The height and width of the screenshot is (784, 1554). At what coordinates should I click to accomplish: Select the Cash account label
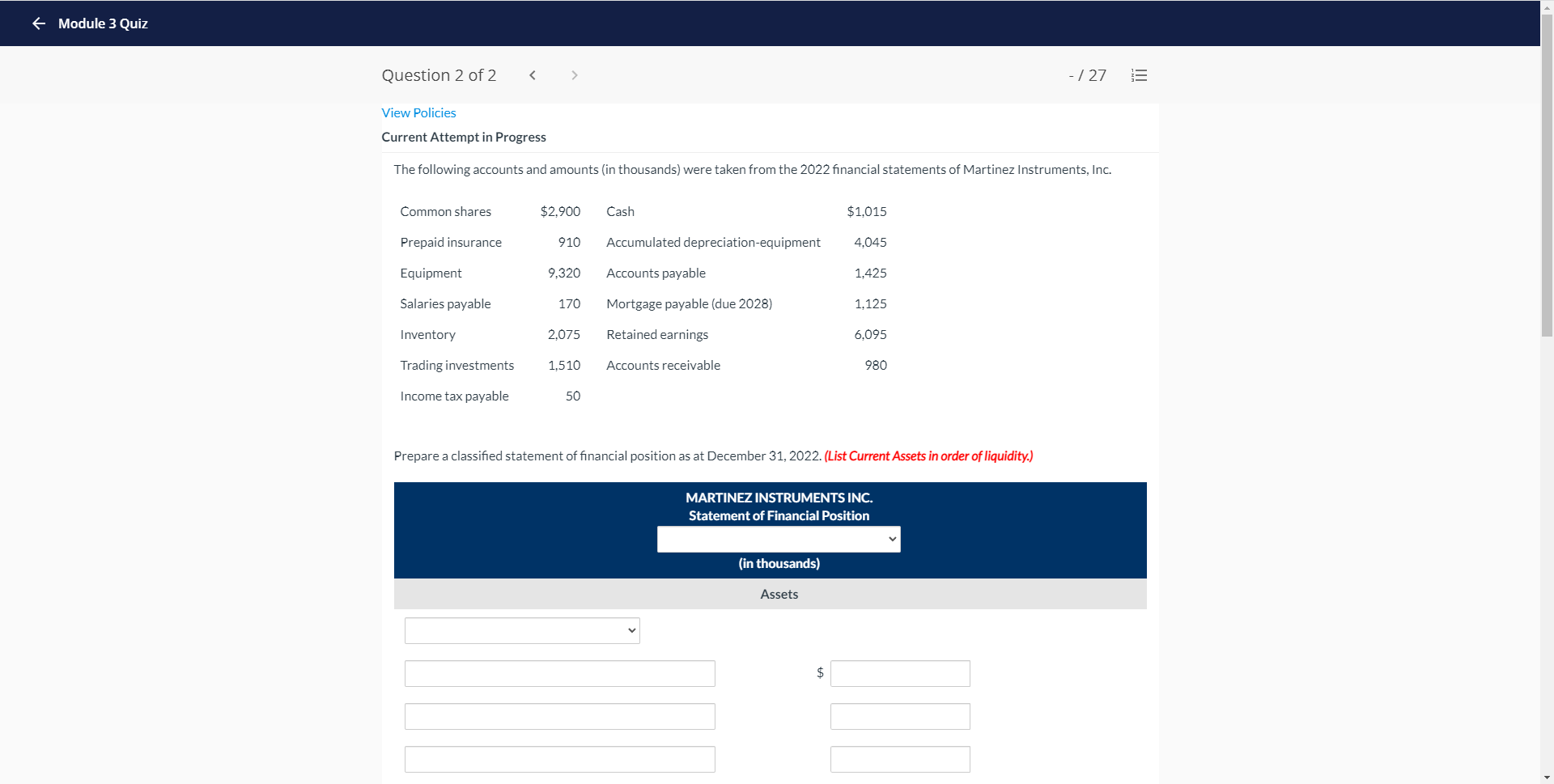click(x=620, y=211)
